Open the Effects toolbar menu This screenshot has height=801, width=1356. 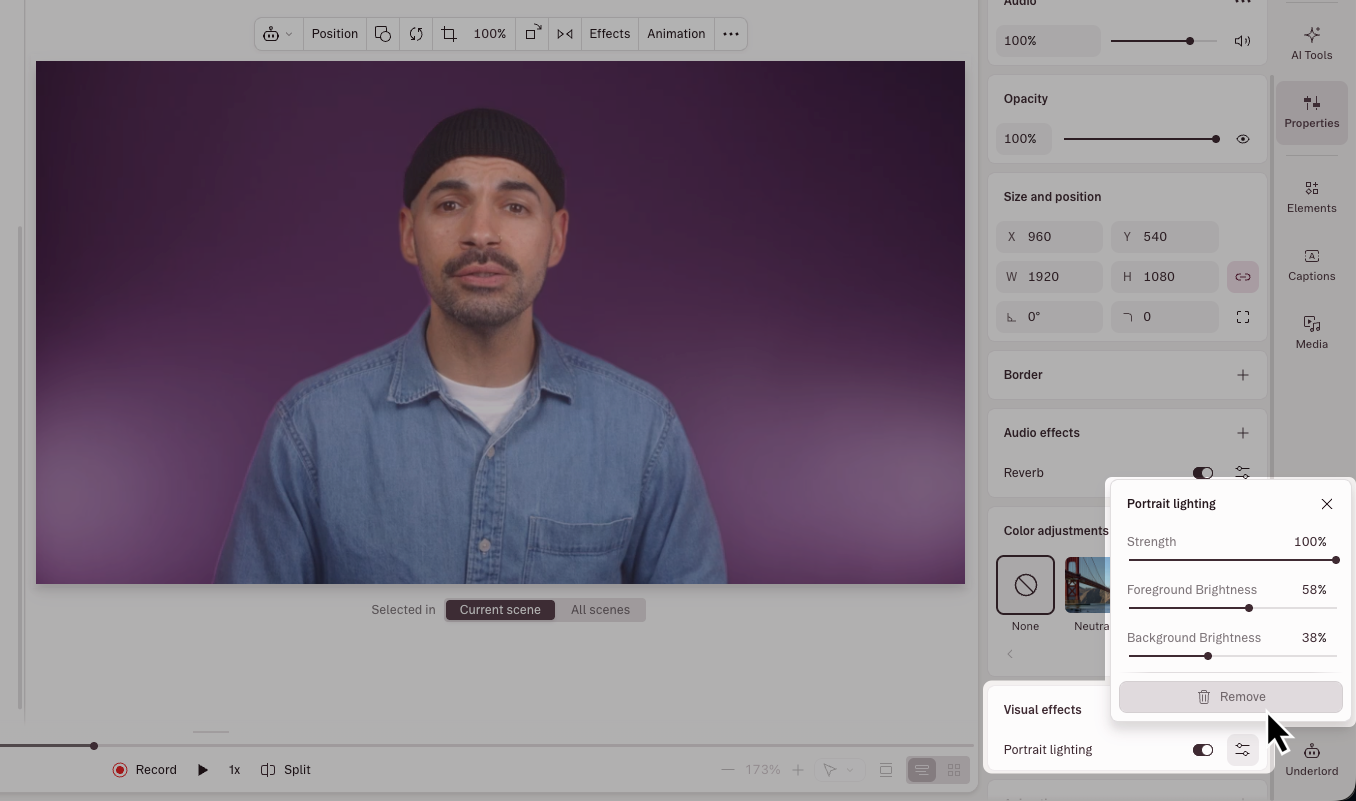click(x=609, y=34)
